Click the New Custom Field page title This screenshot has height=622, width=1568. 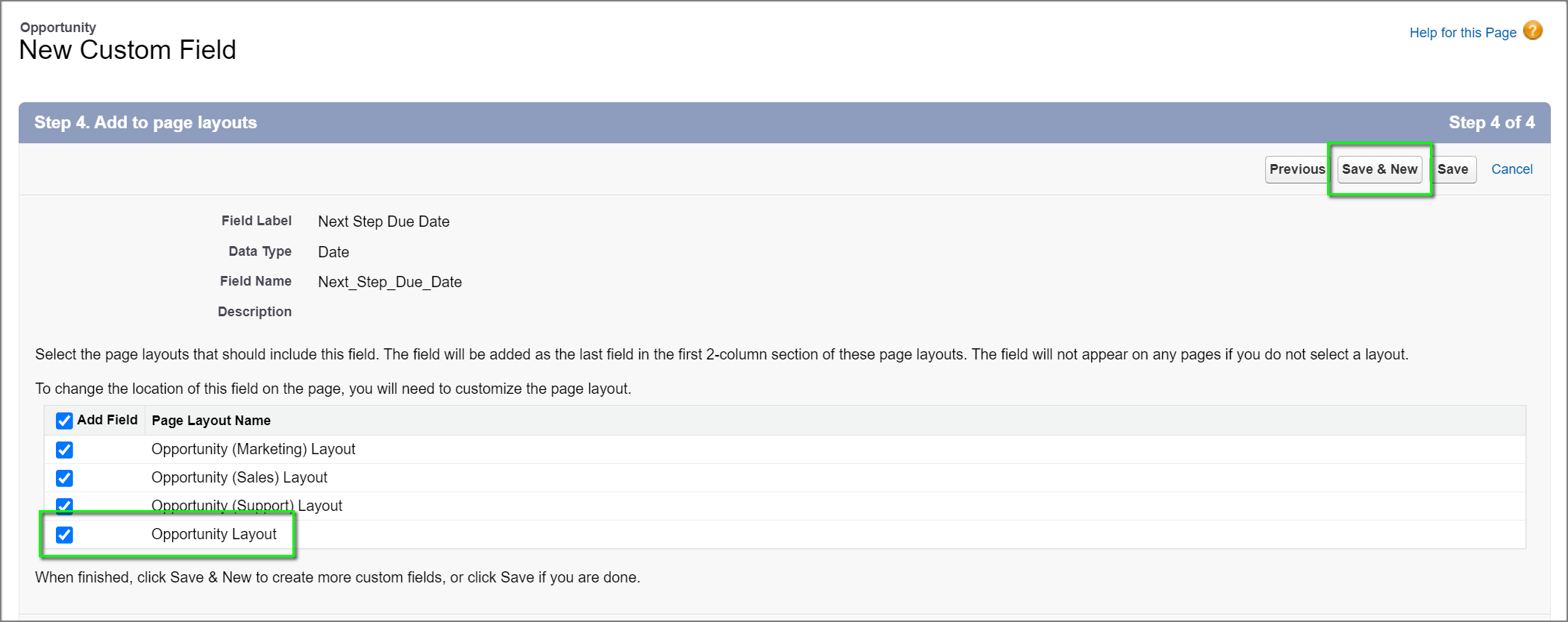128,50
